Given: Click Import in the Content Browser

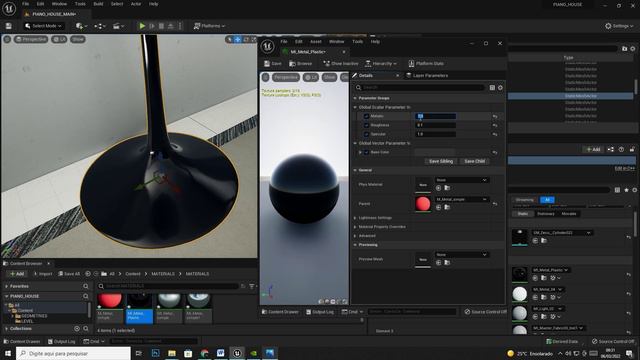Looking at the screenshot, I should click(43, 274).
